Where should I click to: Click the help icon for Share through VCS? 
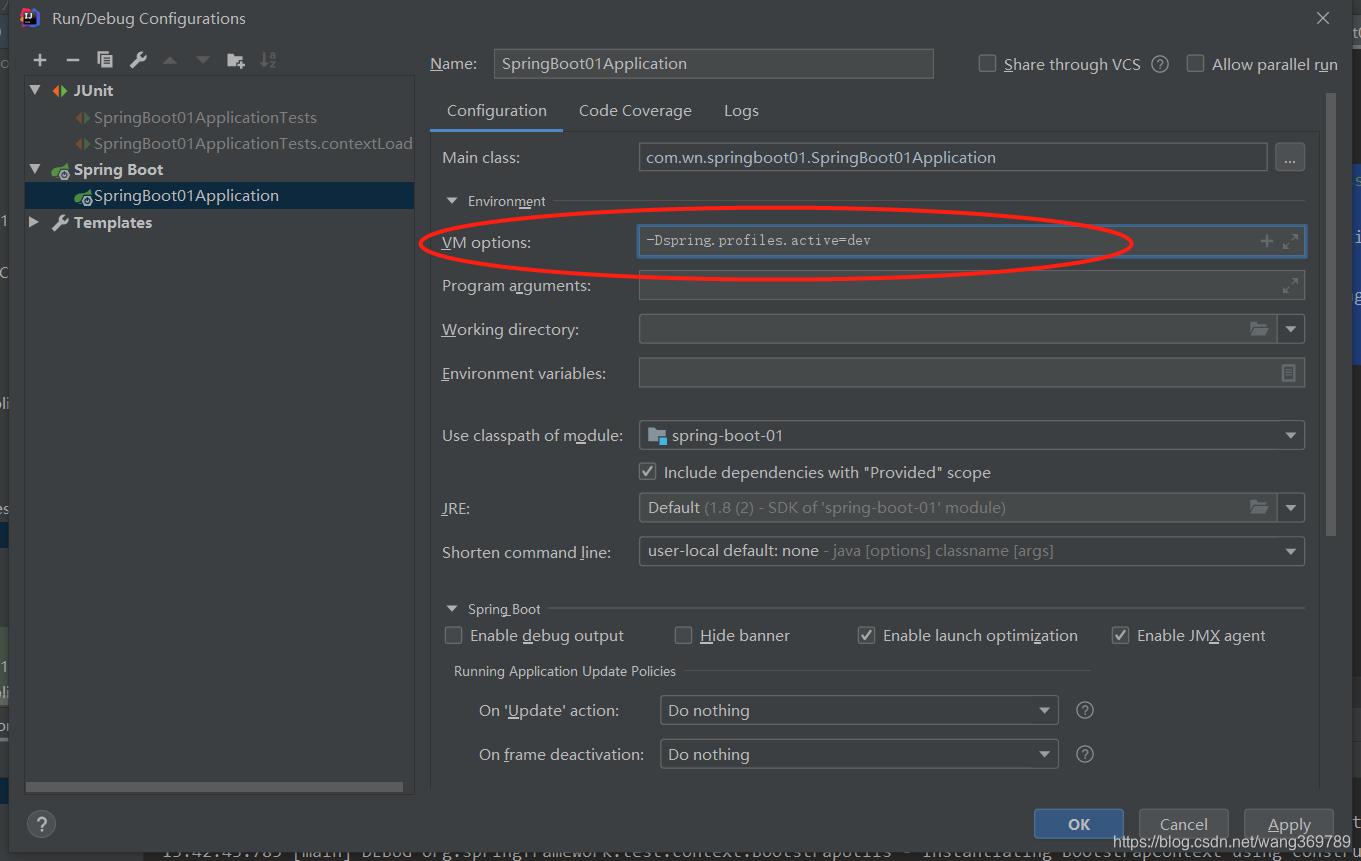pos(1160,64)
